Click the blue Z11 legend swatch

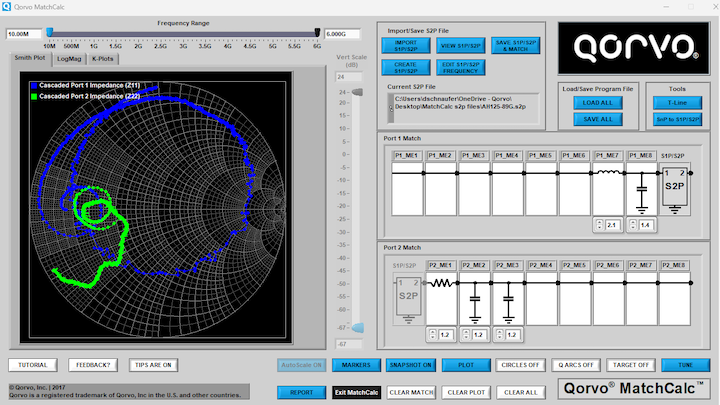point(34,85)
